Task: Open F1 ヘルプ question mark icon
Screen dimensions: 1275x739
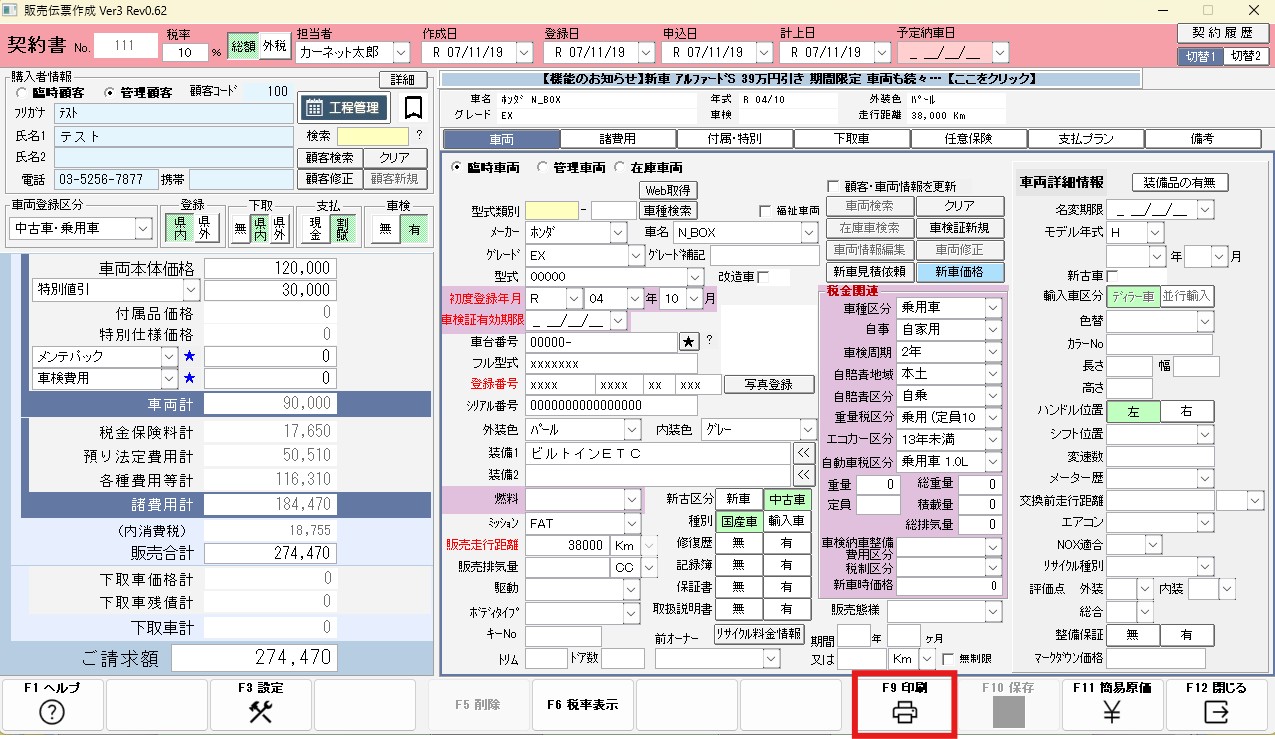Action: [51, 712]
